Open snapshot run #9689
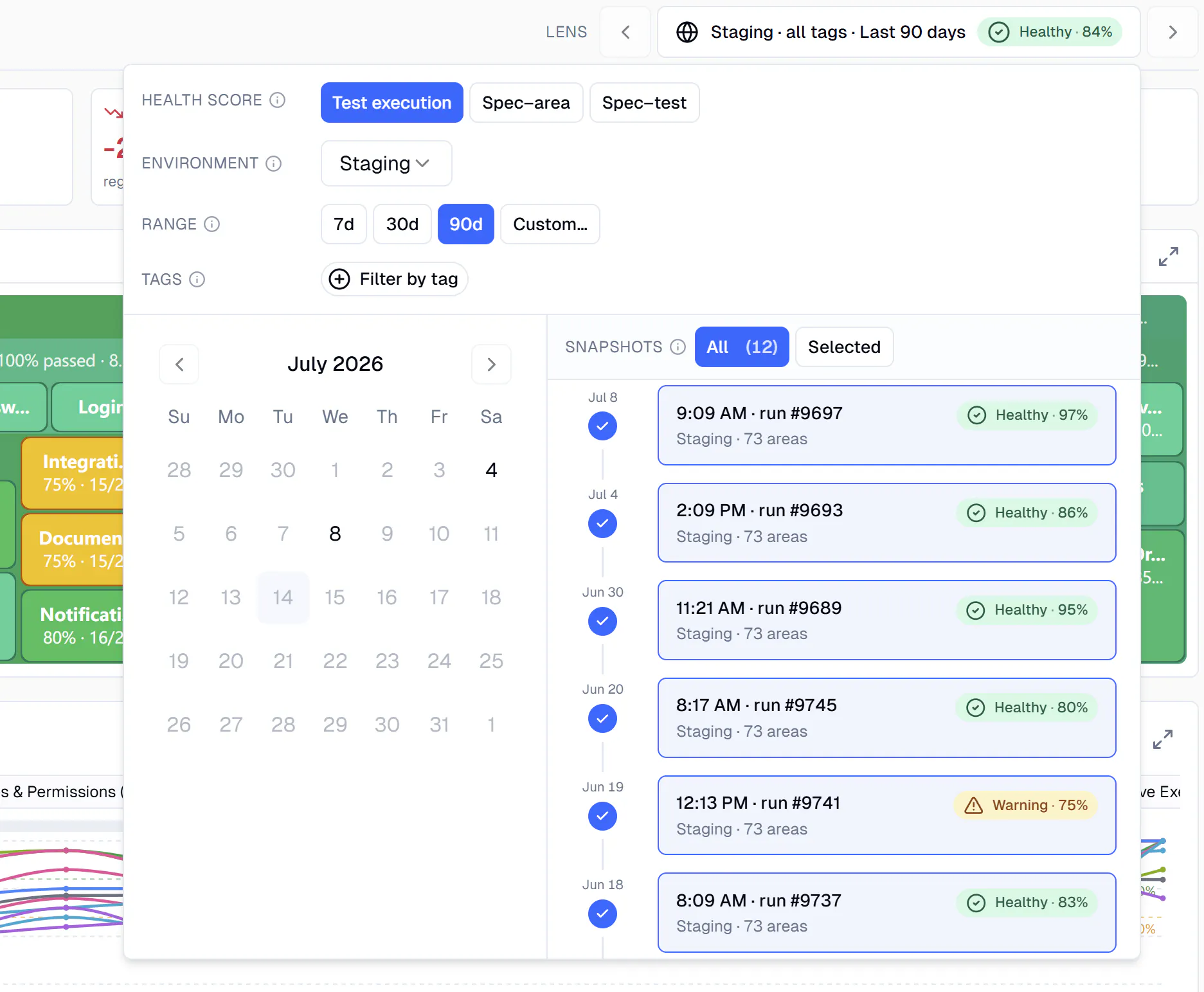Screen dimensions: 1204x992 click(x=886, y=620)
